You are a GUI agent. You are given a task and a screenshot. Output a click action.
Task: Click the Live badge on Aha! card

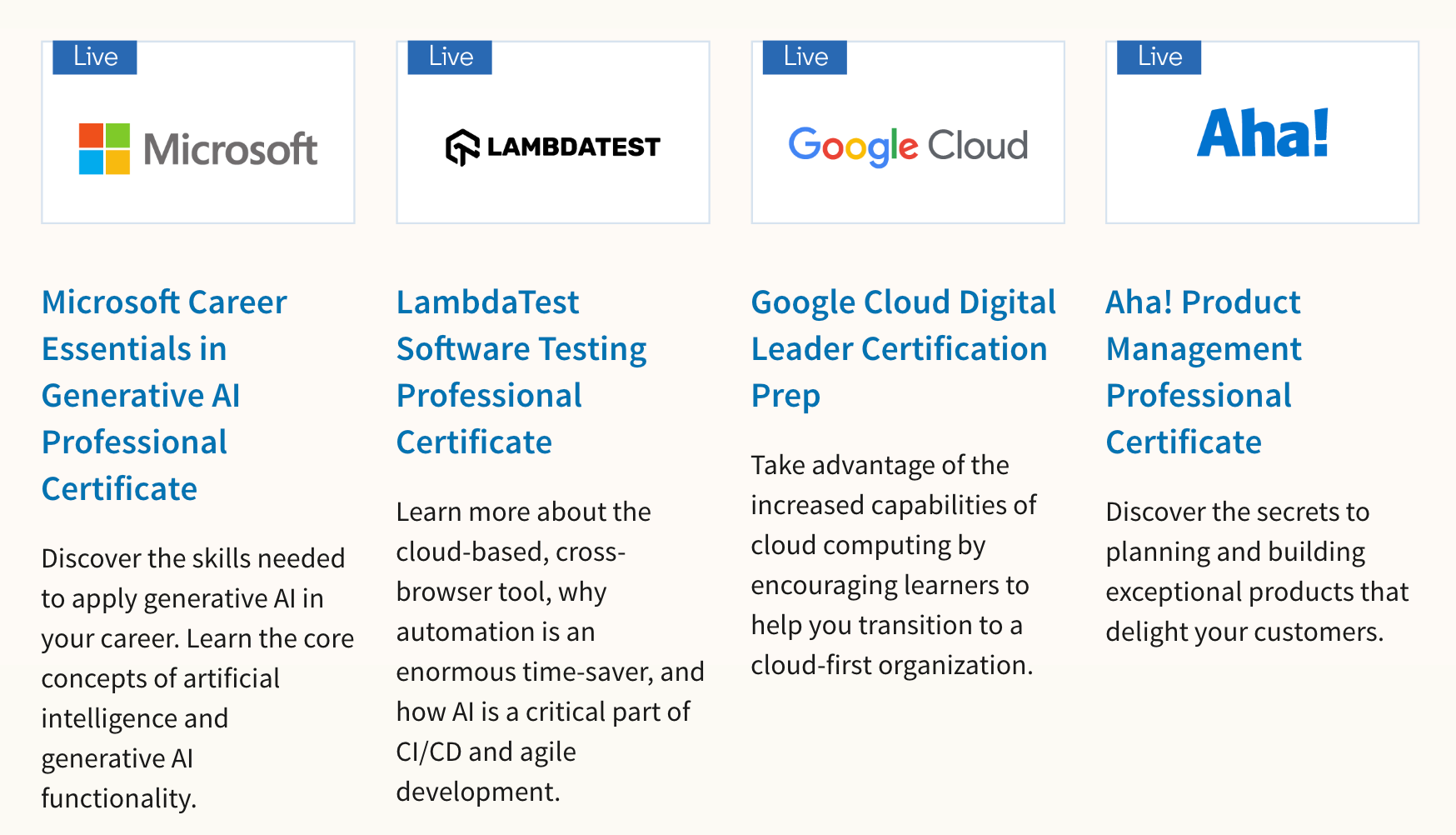coord(1159,57)
